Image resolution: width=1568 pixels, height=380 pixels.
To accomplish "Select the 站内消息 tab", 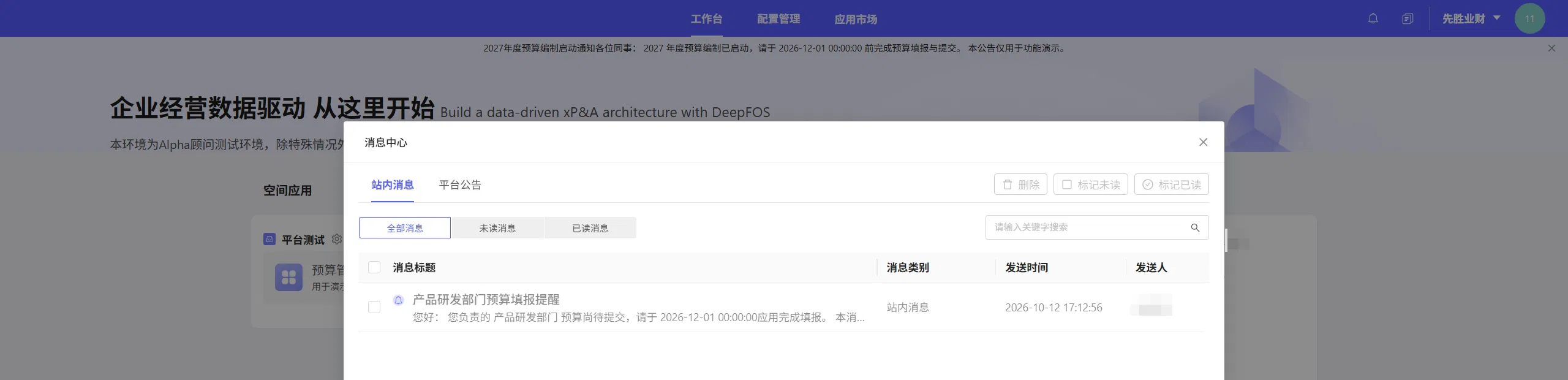I will point(393,185).
